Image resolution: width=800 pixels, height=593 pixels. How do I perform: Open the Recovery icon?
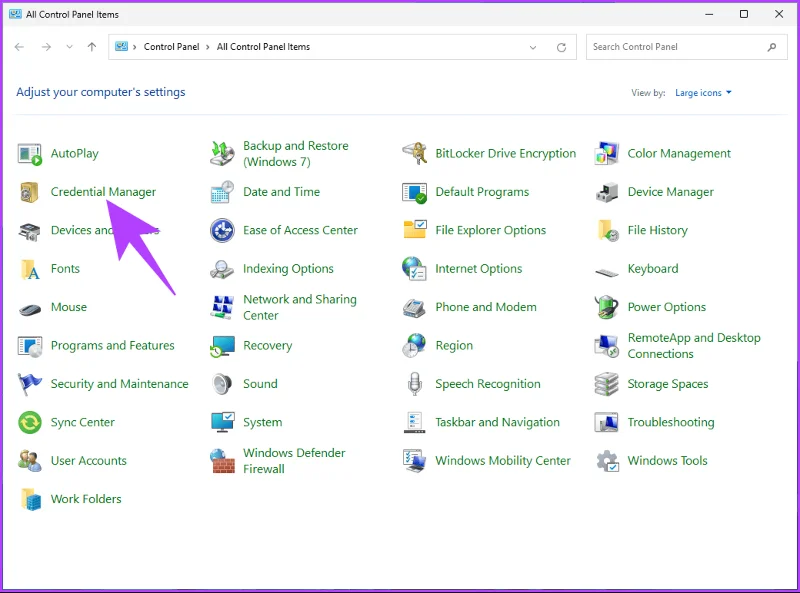(x=222, y=346)
